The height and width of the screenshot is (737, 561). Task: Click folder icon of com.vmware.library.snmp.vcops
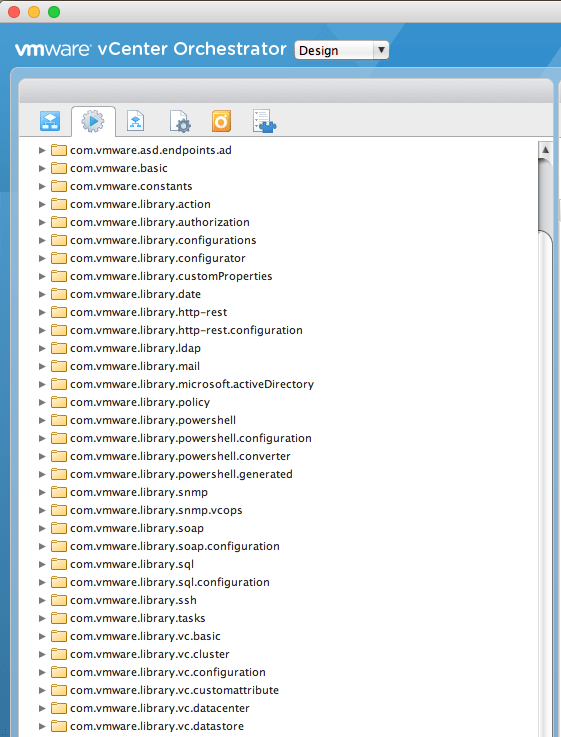pyautogui.click(x=59, y=510)
